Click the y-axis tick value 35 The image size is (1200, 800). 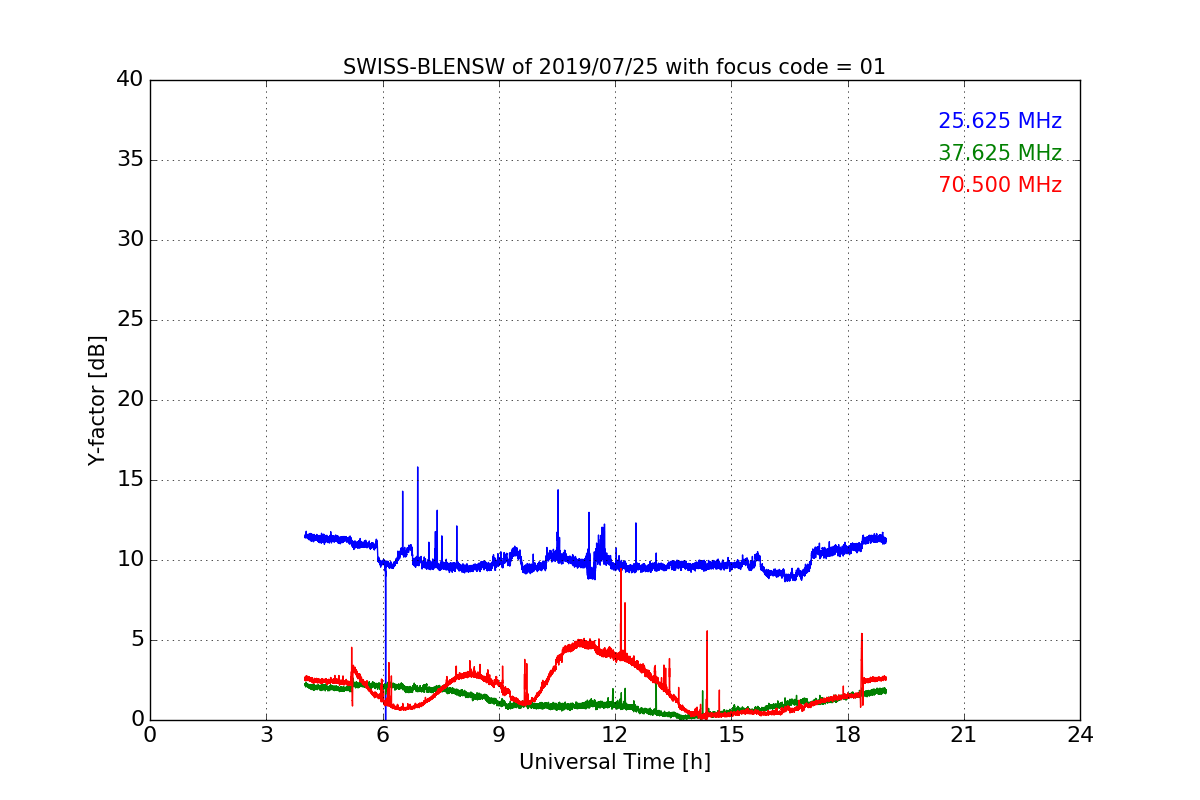(x=130, y=160)
